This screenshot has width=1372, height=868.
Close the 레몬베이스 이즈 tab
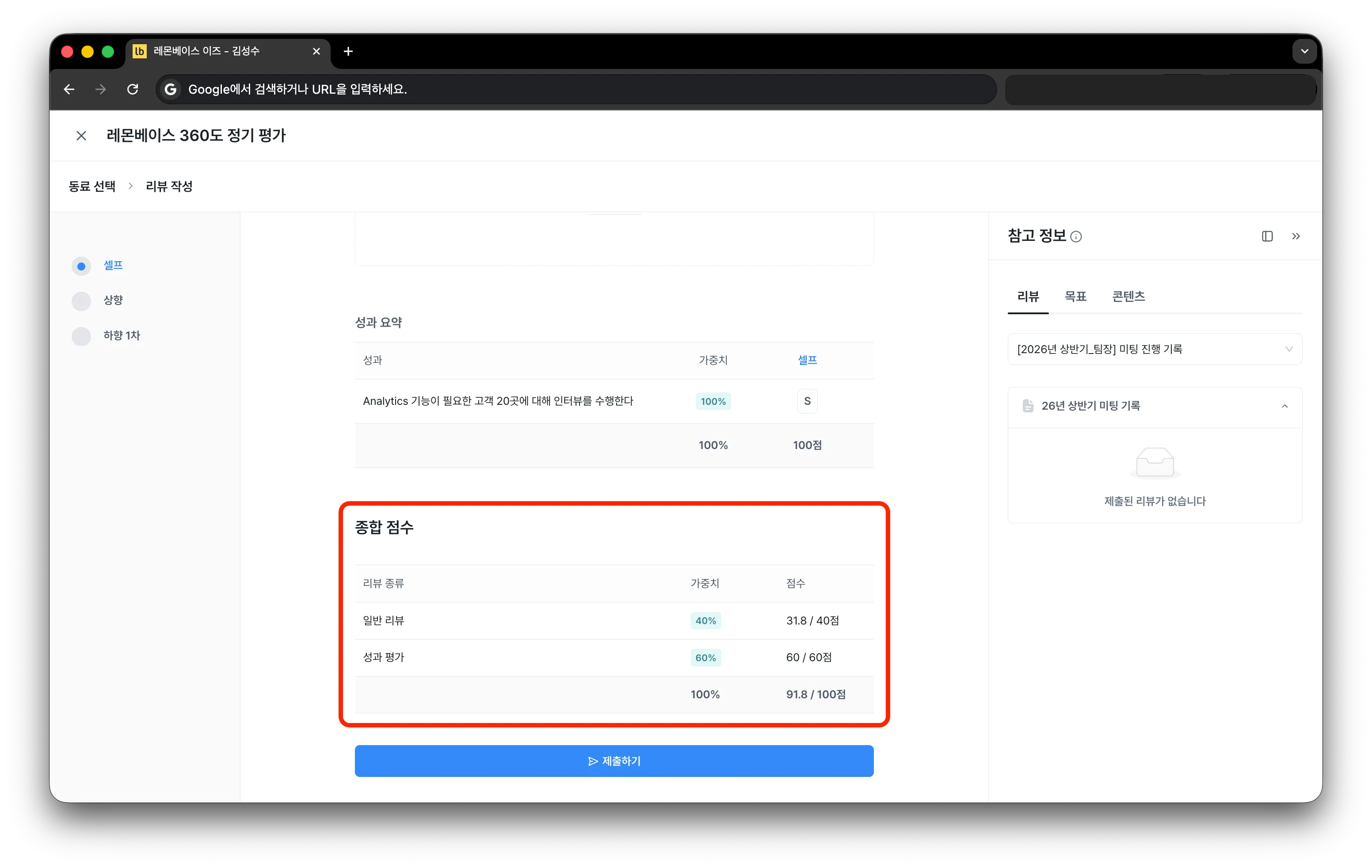[x=316, y=52]
